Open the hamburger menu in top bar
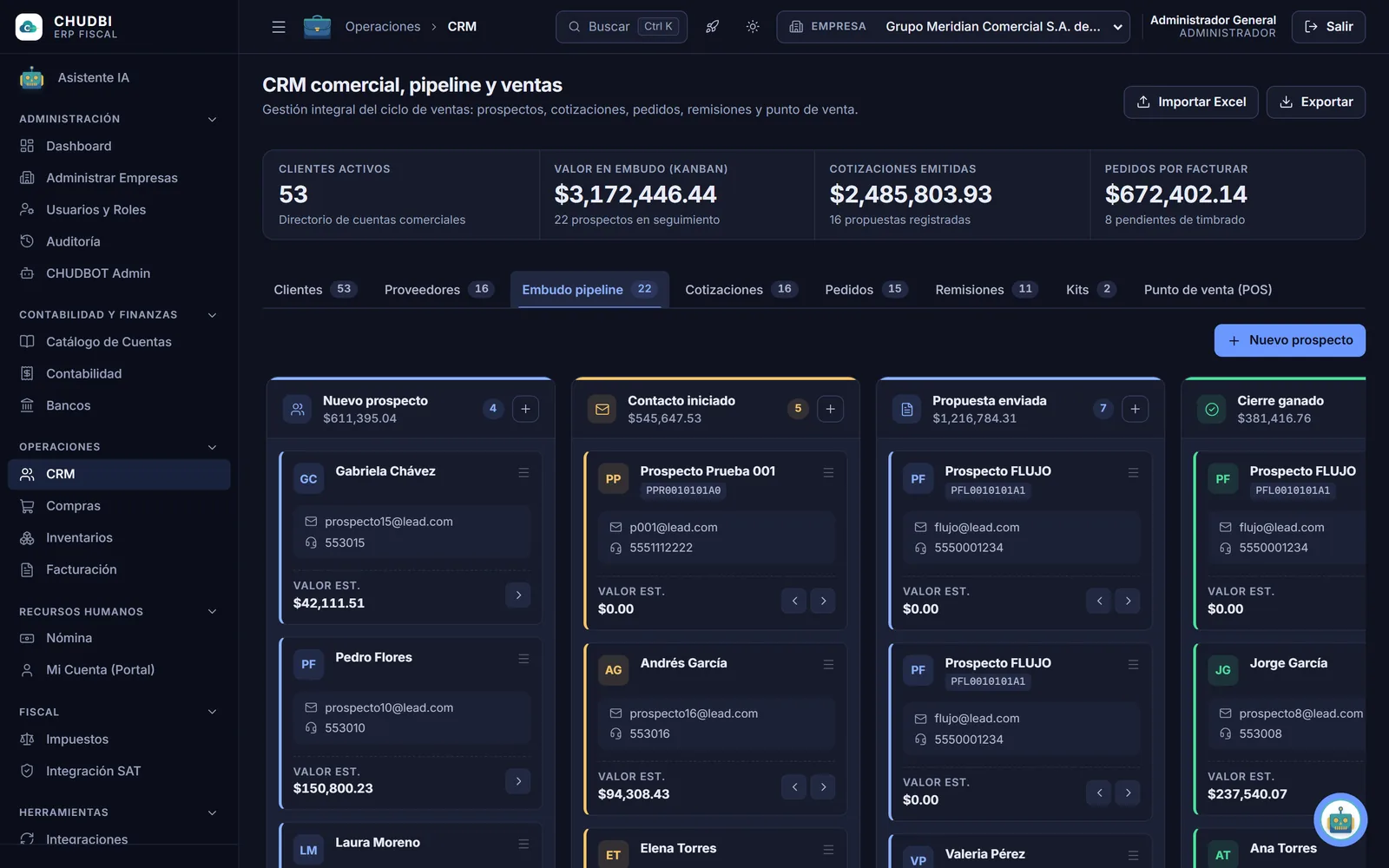This screenshot has width=1389, height=868. [x=279, y=27]
